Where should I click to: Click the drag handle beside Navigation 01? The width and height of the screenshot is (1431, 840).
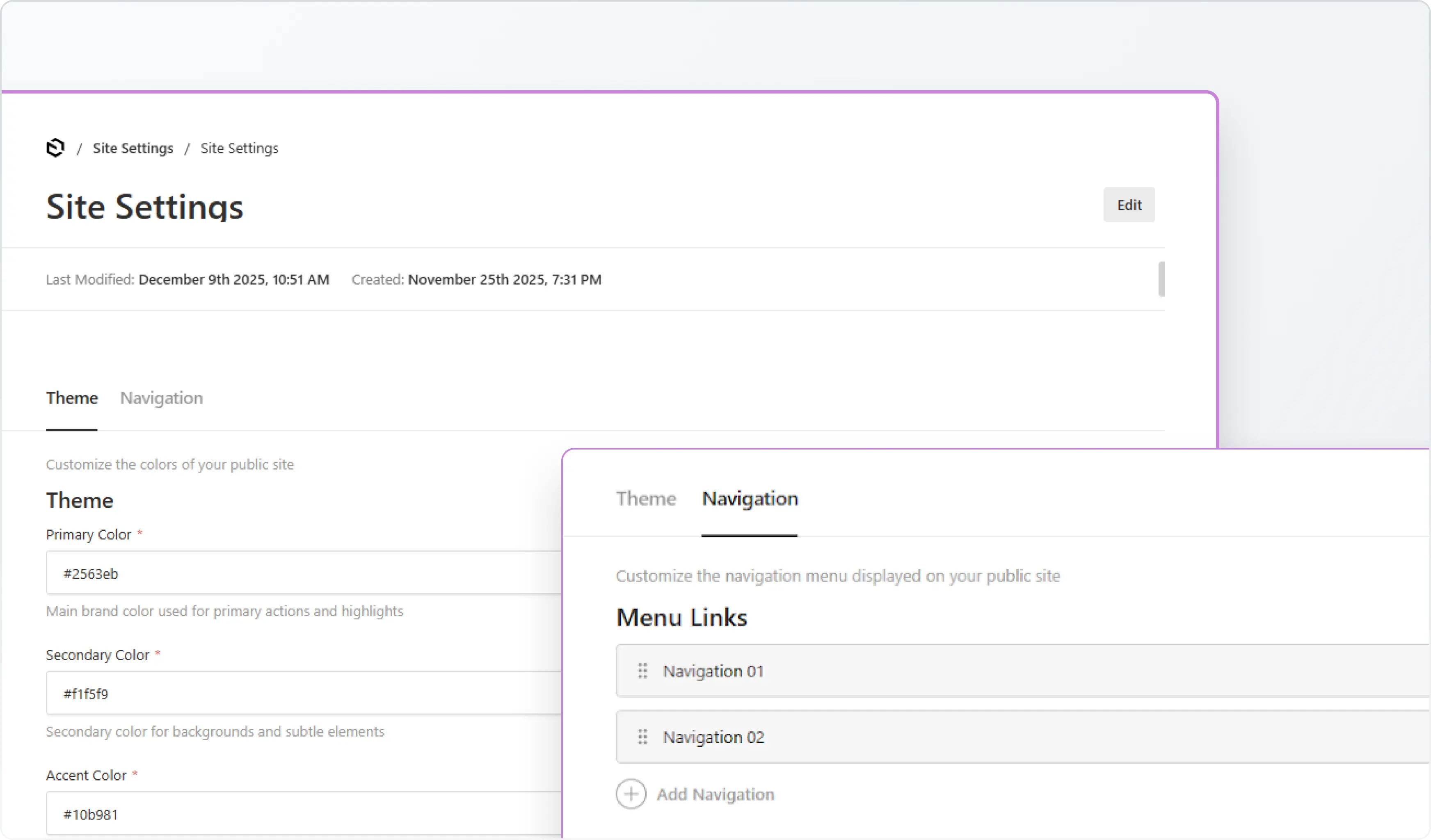coord(642,671)
